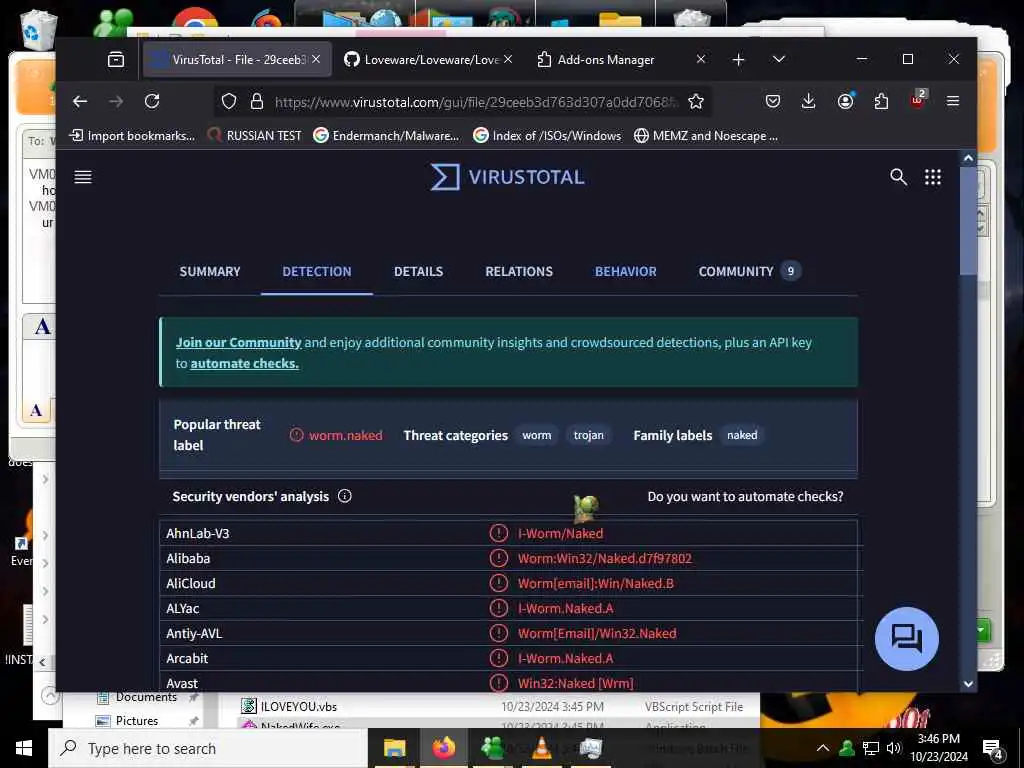Select ILOVEYOU.vbs in File Explorer
This screenshot has height=768, width=1024.
pyautogui.click(x=298, y=707)
